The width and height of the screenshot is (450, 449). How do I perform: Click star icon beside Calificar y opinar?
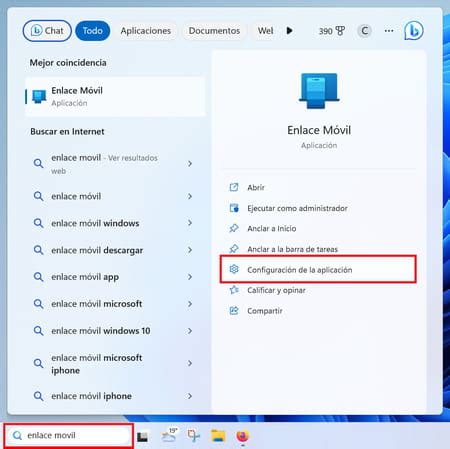point(234,290)
